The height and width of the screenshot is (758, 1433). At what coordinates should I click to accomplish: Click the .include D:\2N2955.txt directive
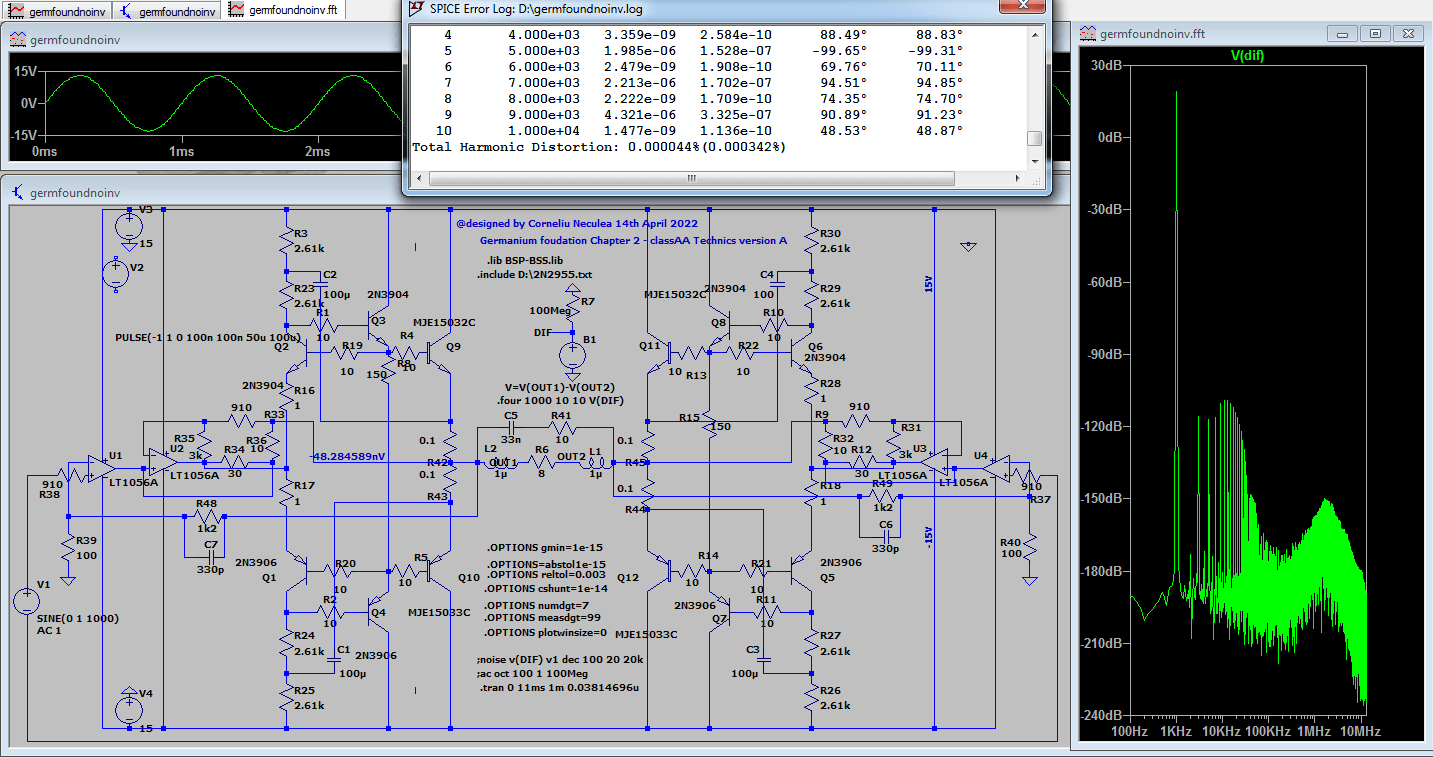tap(534, 274)
